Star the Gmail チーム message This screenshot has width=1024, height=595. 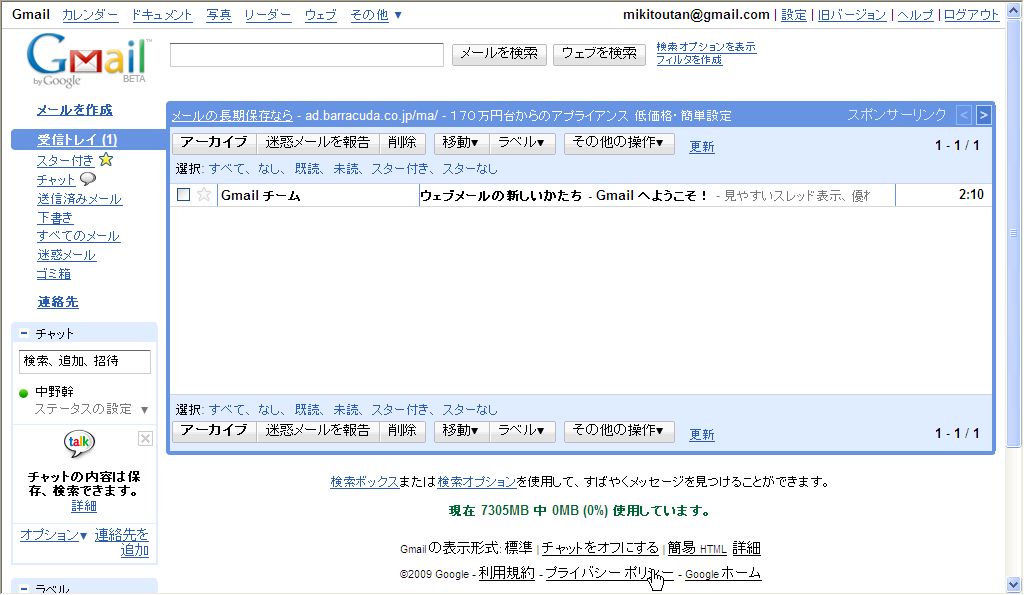tap(204, 195)
